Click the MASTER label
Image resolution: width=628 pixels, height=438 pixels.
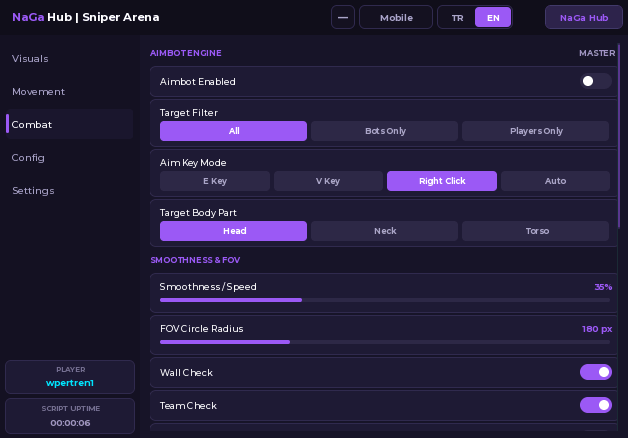coord(597,53)
